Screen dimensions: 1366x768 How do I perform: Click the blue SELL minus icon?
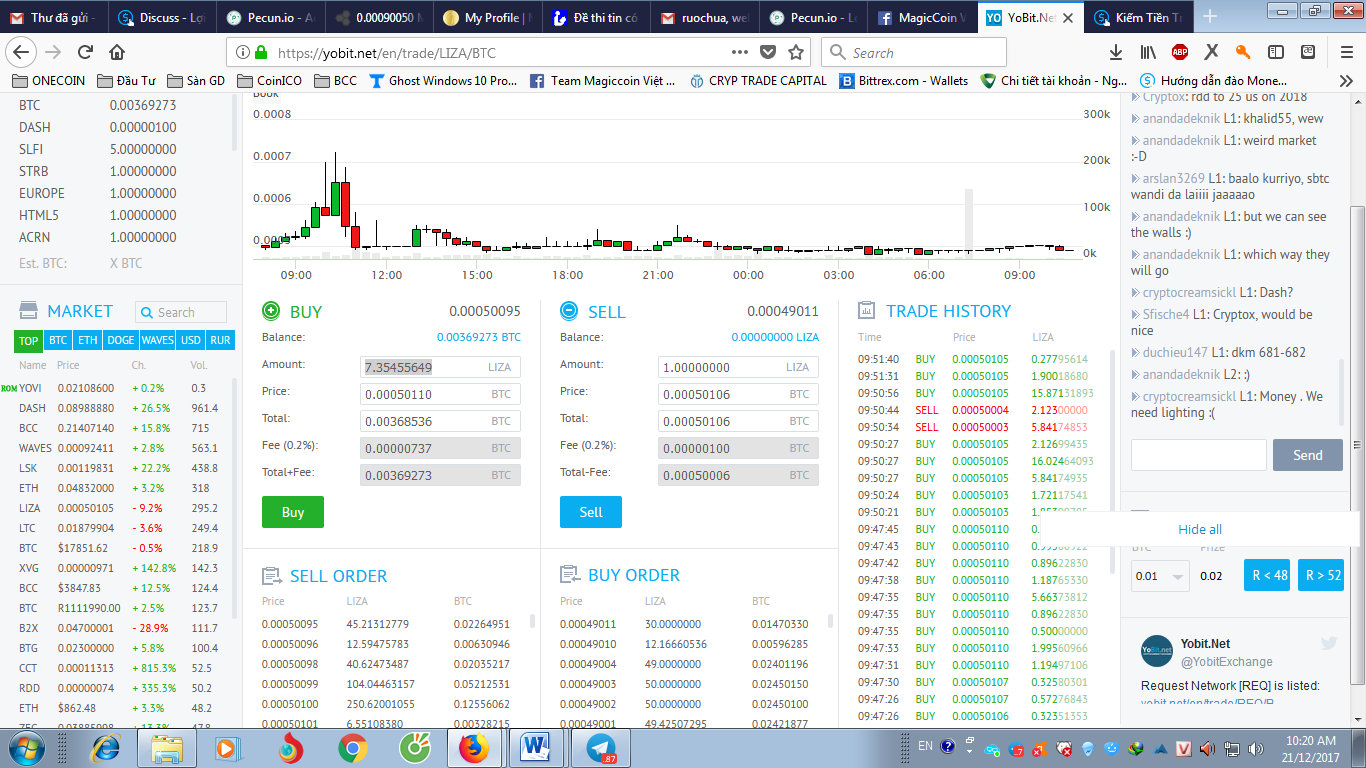[569, 311]
